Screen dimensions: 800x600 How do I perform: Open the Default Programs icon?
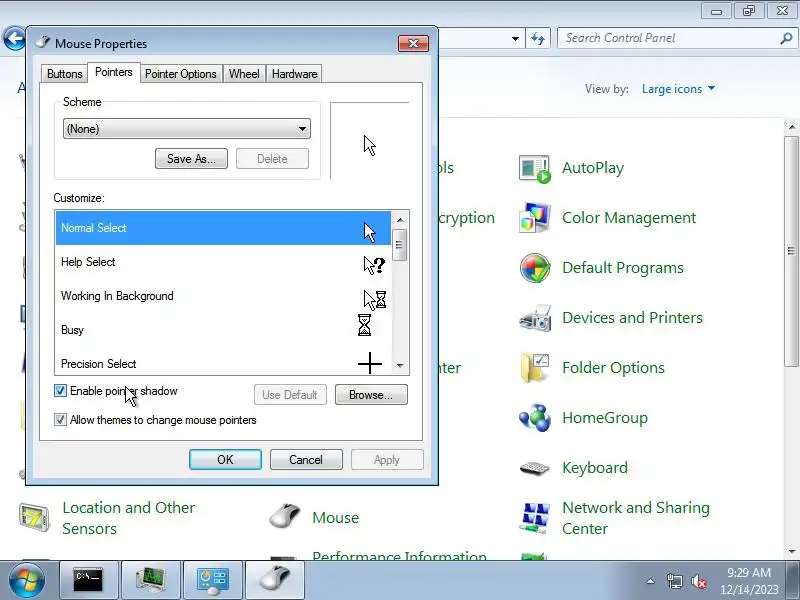(535, 268)
